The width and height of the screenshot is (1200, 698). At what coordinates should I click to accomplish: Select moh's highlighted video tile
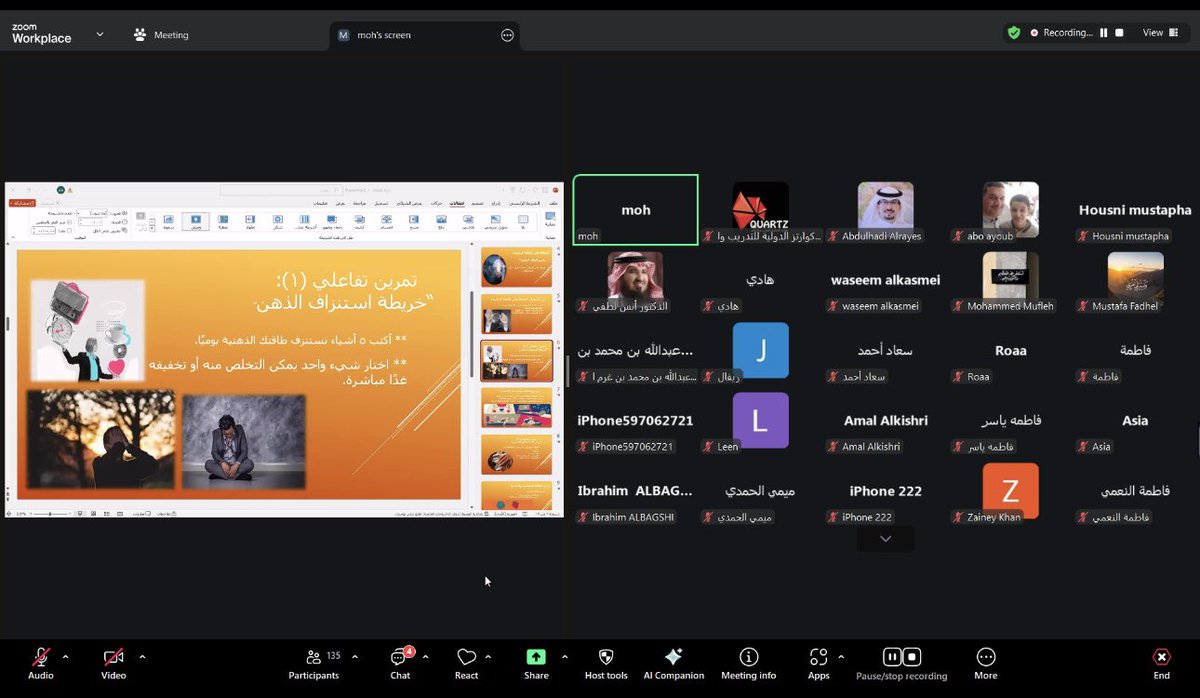(635, 209)
